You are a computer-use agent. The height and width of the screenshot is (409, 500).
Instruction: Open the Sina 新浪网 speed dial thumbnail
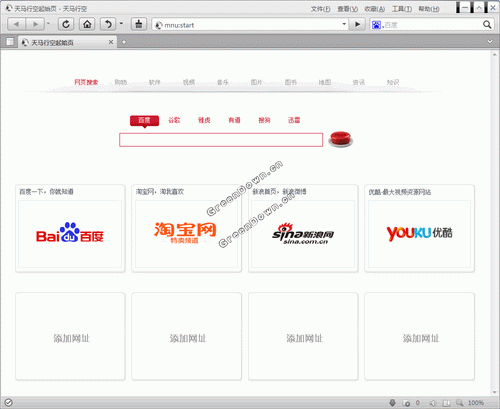(x=303, y=234)
